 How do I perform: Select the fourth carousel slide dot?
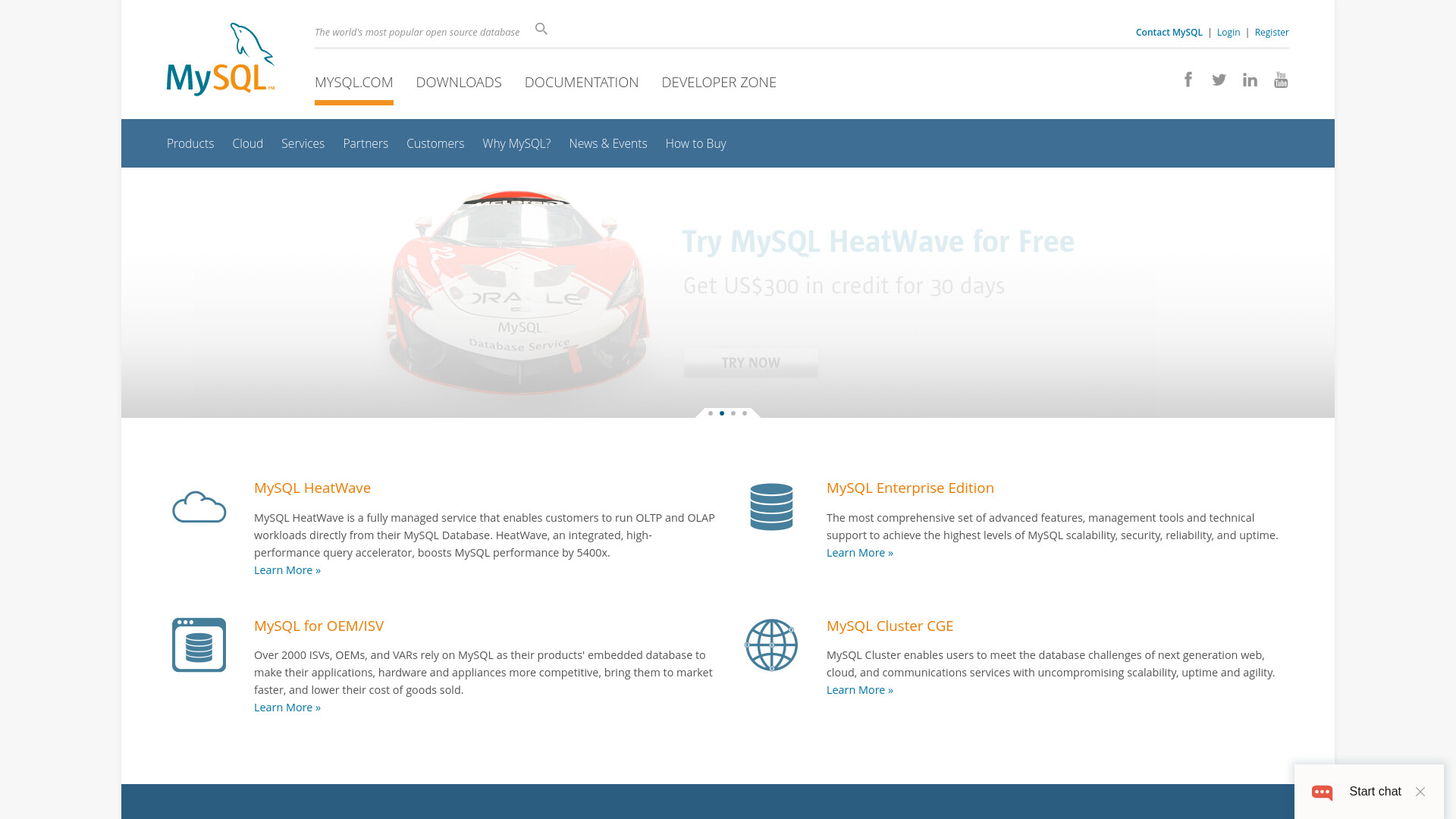tap(745, 413)
